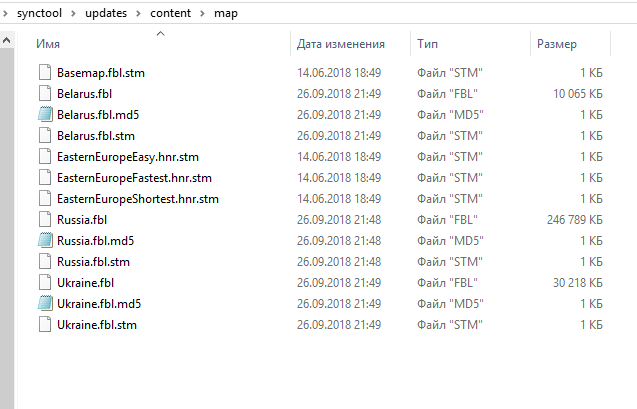Expand the chevron after content in the path
Image resolution: width=637 pixels, height=409 pixels.
(x=202, y=13)
